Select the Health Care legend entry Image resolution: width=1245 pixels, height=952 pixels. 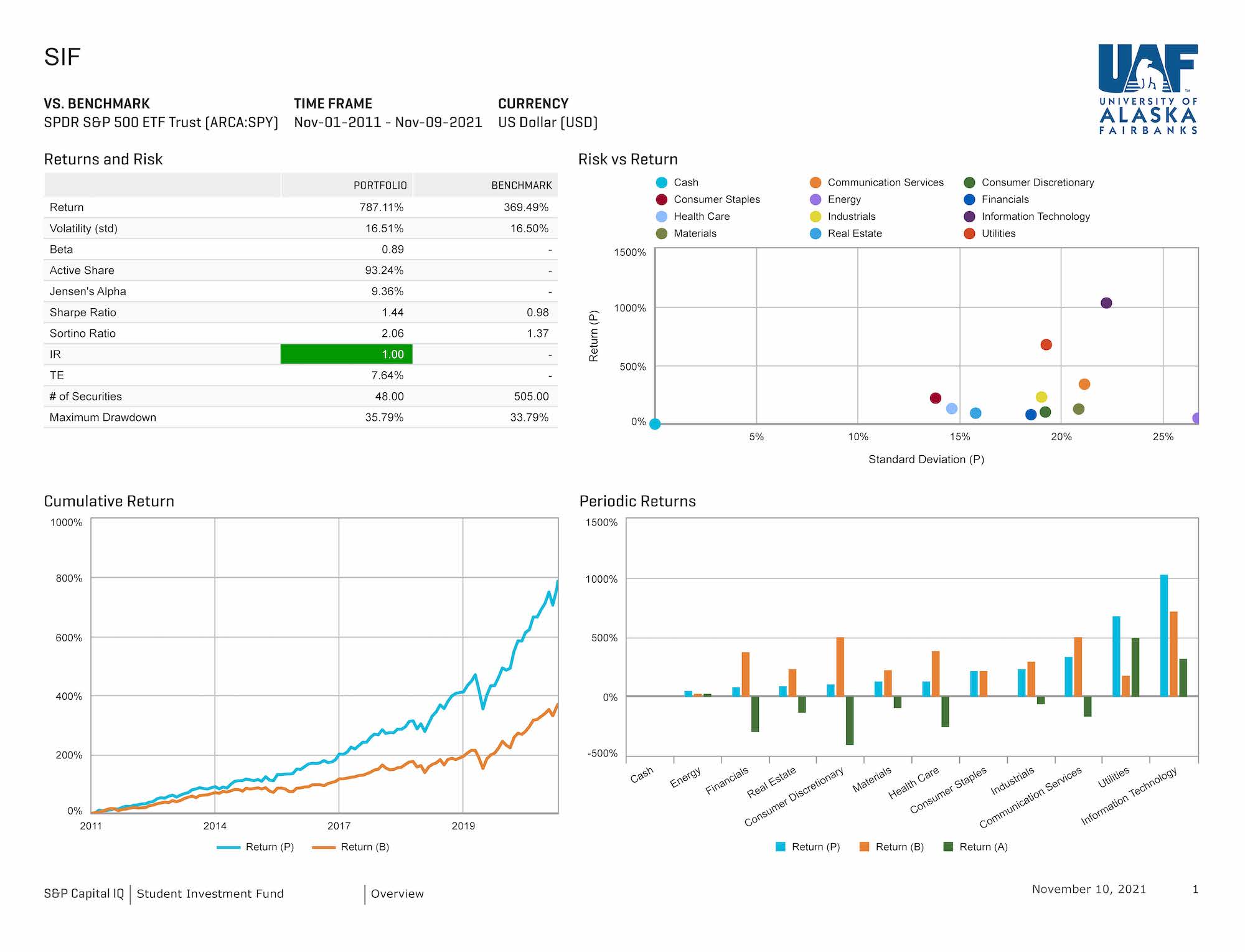pyautogui.click(x=701, y=217)
